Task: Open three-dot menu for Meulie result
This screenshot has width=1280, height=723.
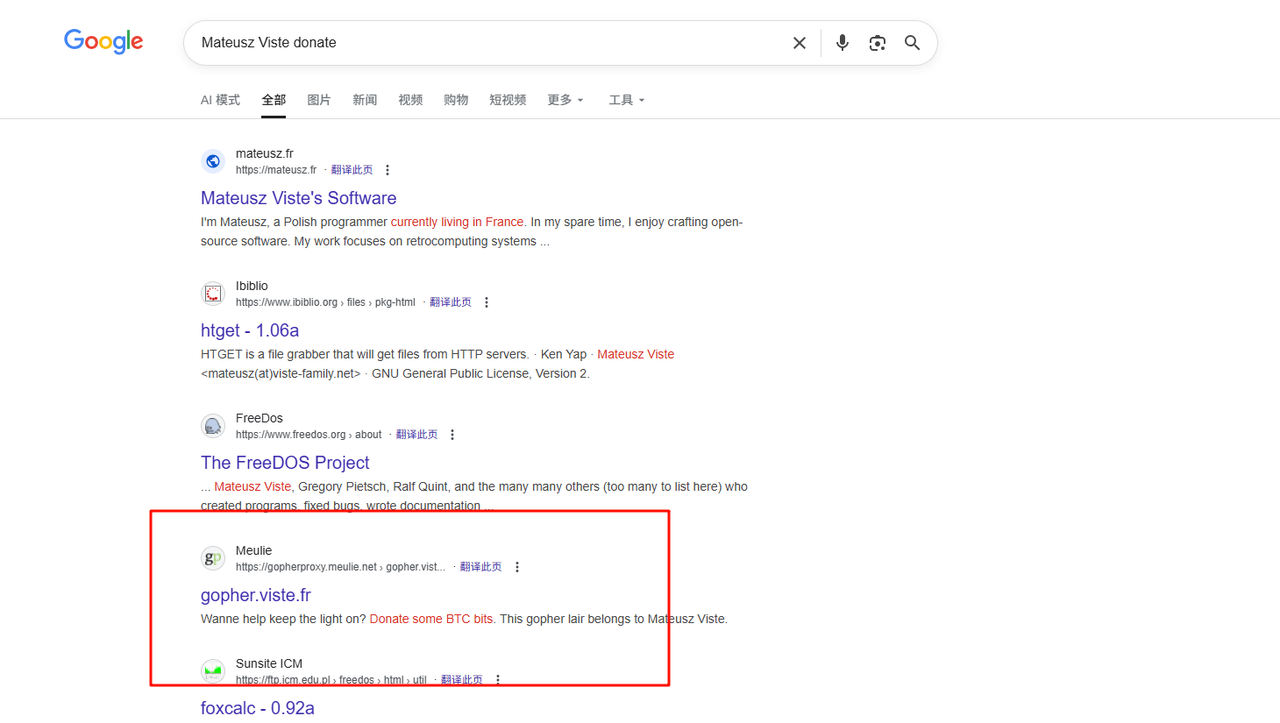Action: [x=517, y=567]
